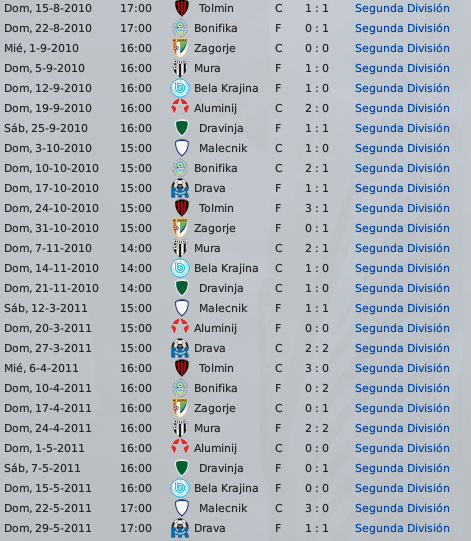
Task: Click Malecnik white shield on 3-10-2010 row
Action: pos(181,148)
